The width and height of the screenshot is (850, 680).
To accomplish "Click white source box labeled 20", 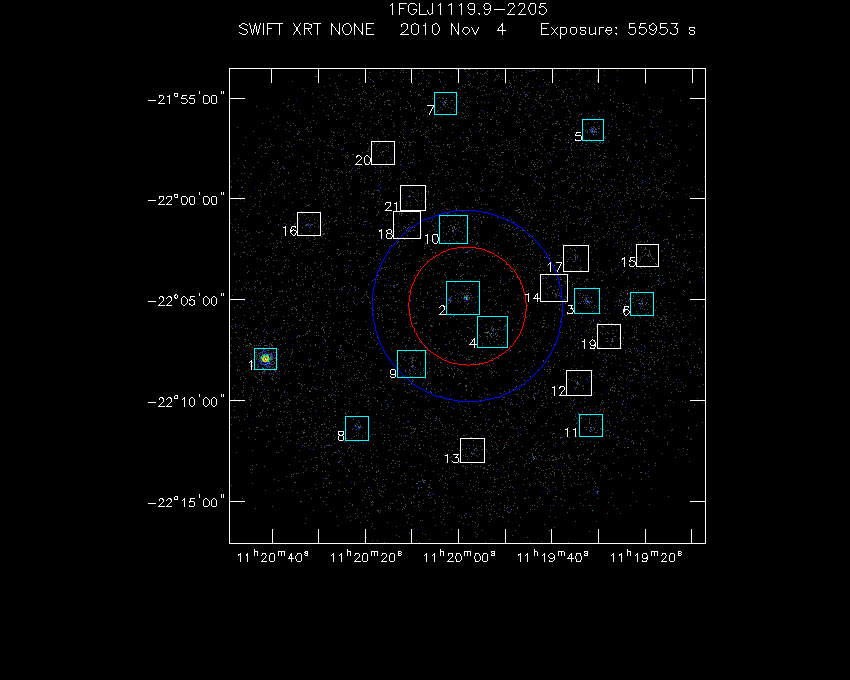I will pyautogui.click(x=383, y=153).
